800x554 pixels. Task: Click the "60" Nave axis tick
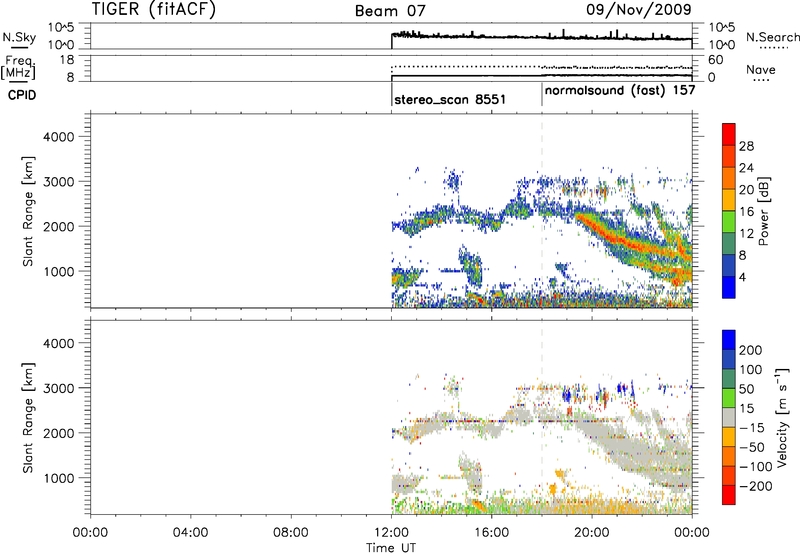[716, 60]
